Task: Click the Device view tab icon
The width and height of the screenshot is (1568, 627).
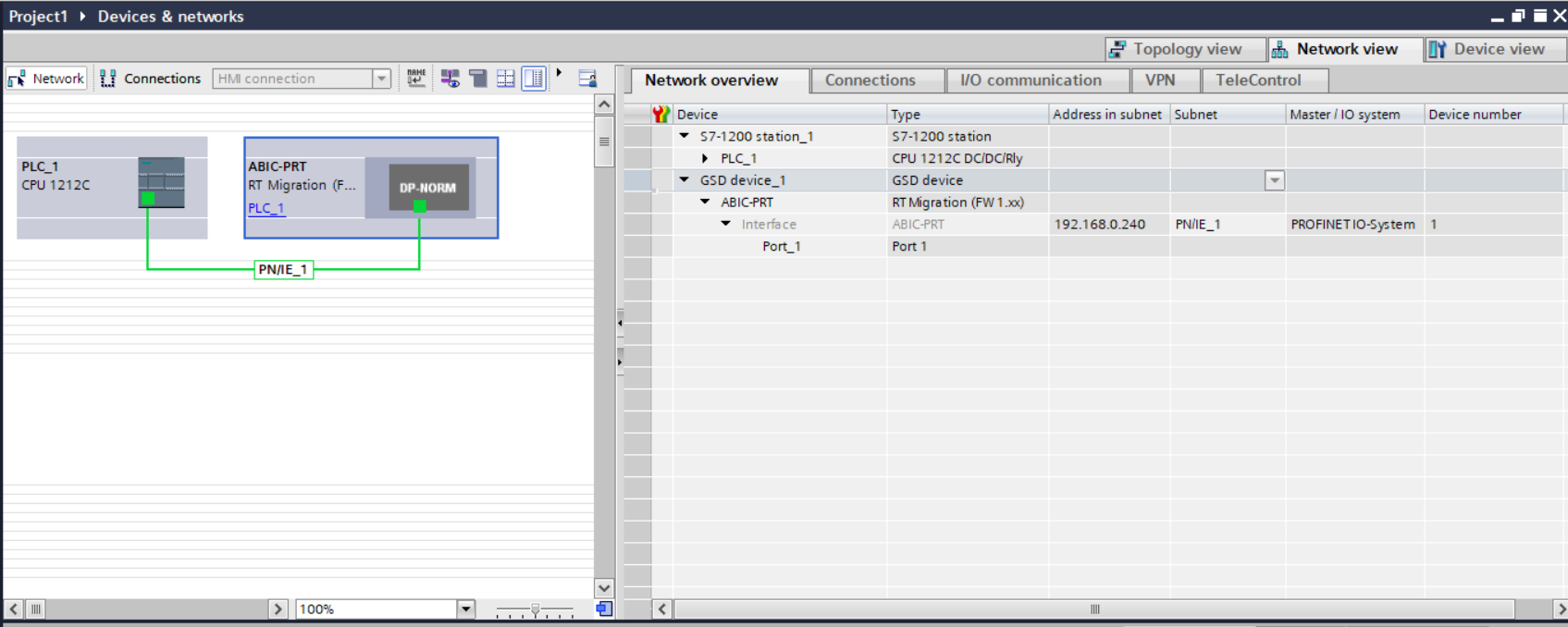Action: coord(1437,49)
